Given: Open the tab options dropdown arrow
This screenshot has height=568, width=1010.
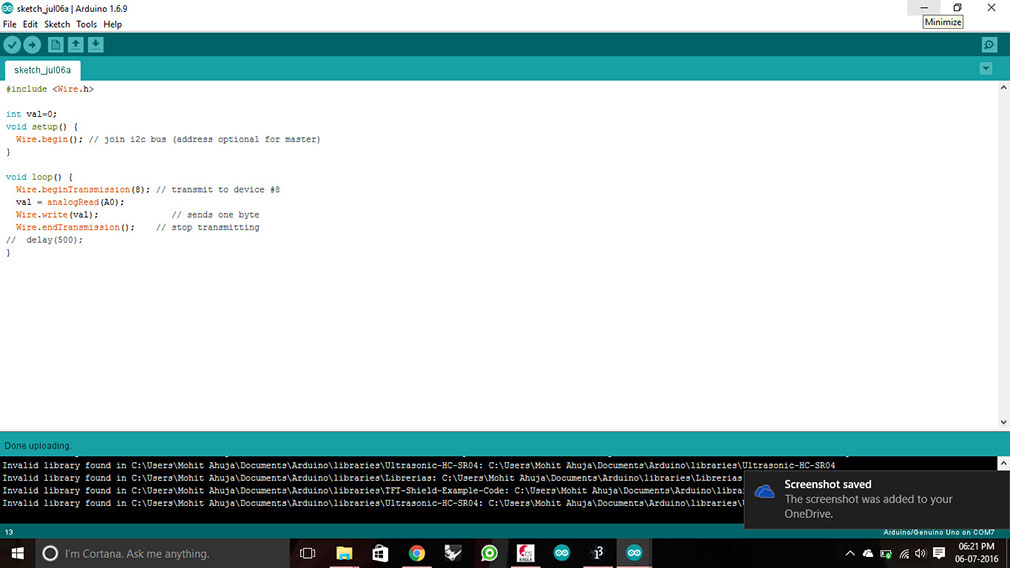Looking at the screenshot, I should click(986, 68).
